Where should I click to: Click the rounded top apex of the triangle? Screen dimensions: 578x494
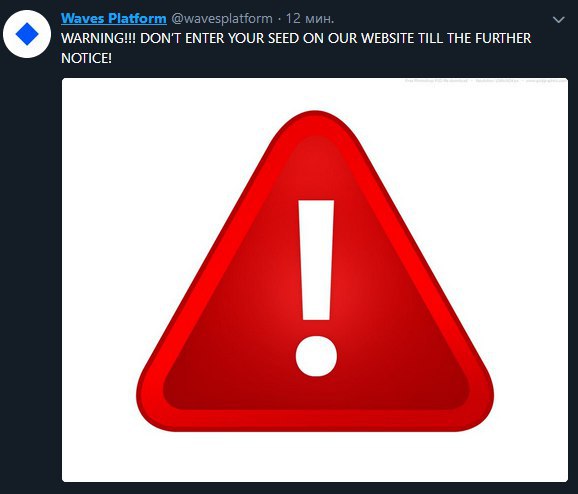(x=315, y=124)
